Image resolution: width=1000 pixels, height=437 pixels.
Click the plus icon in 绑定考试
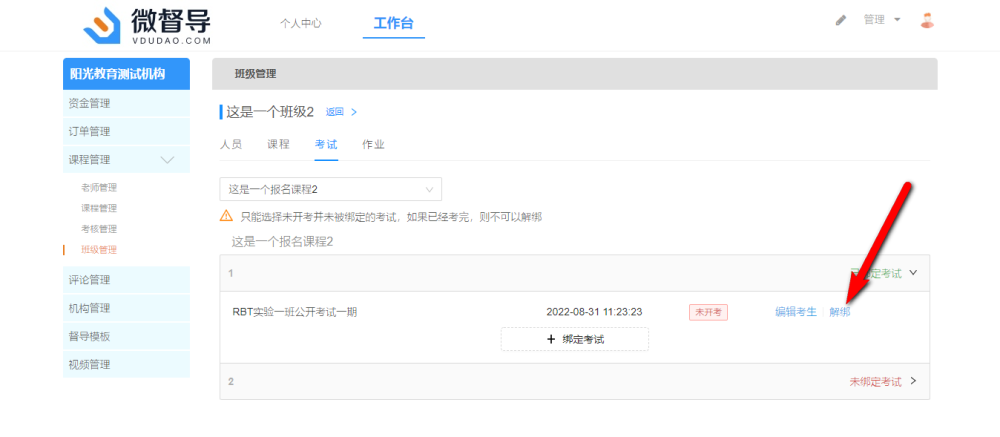pyautogui.click(x=552, y=339)
